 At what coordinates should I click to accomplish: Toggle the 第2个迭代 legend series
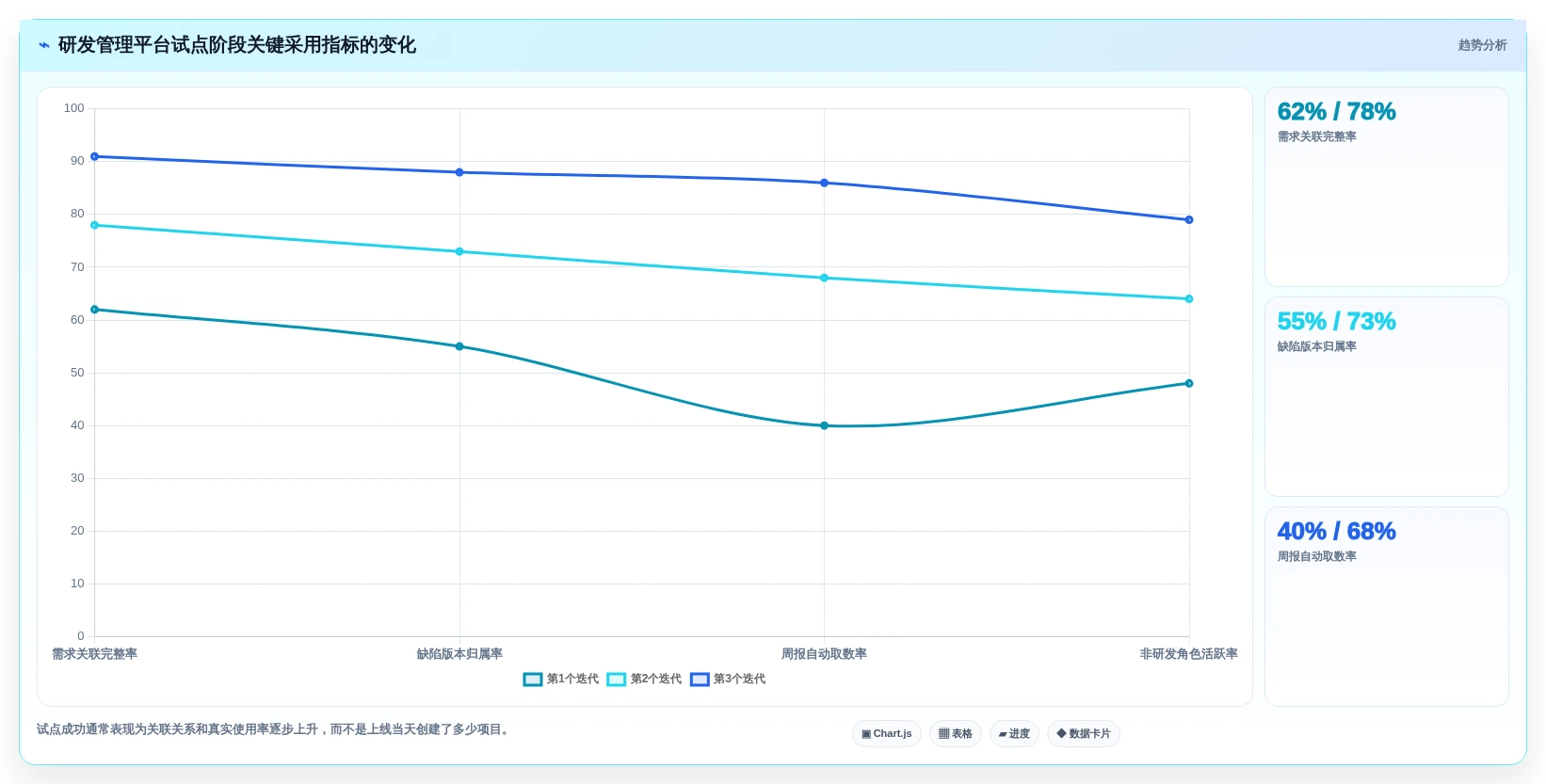coord(644,680)
